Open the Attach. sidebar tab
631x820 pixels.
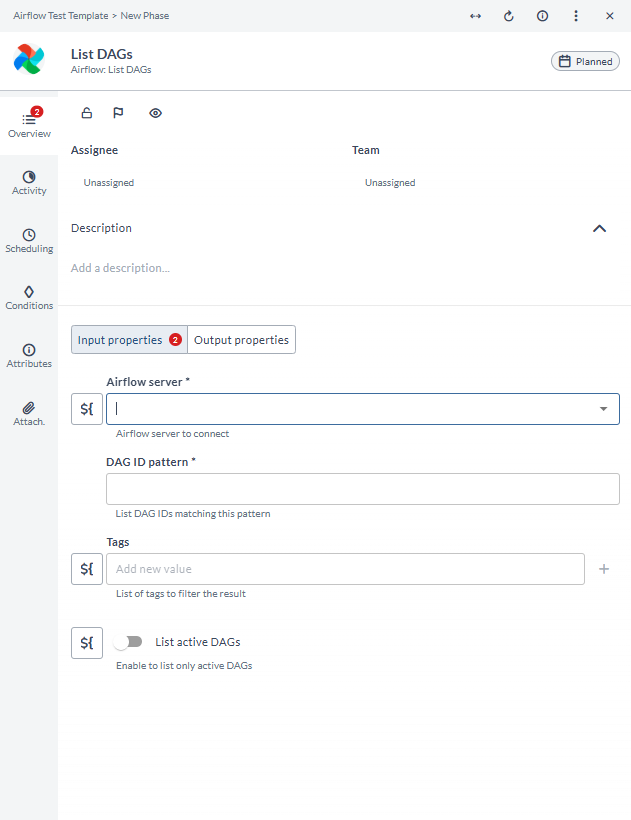(29, 414)
